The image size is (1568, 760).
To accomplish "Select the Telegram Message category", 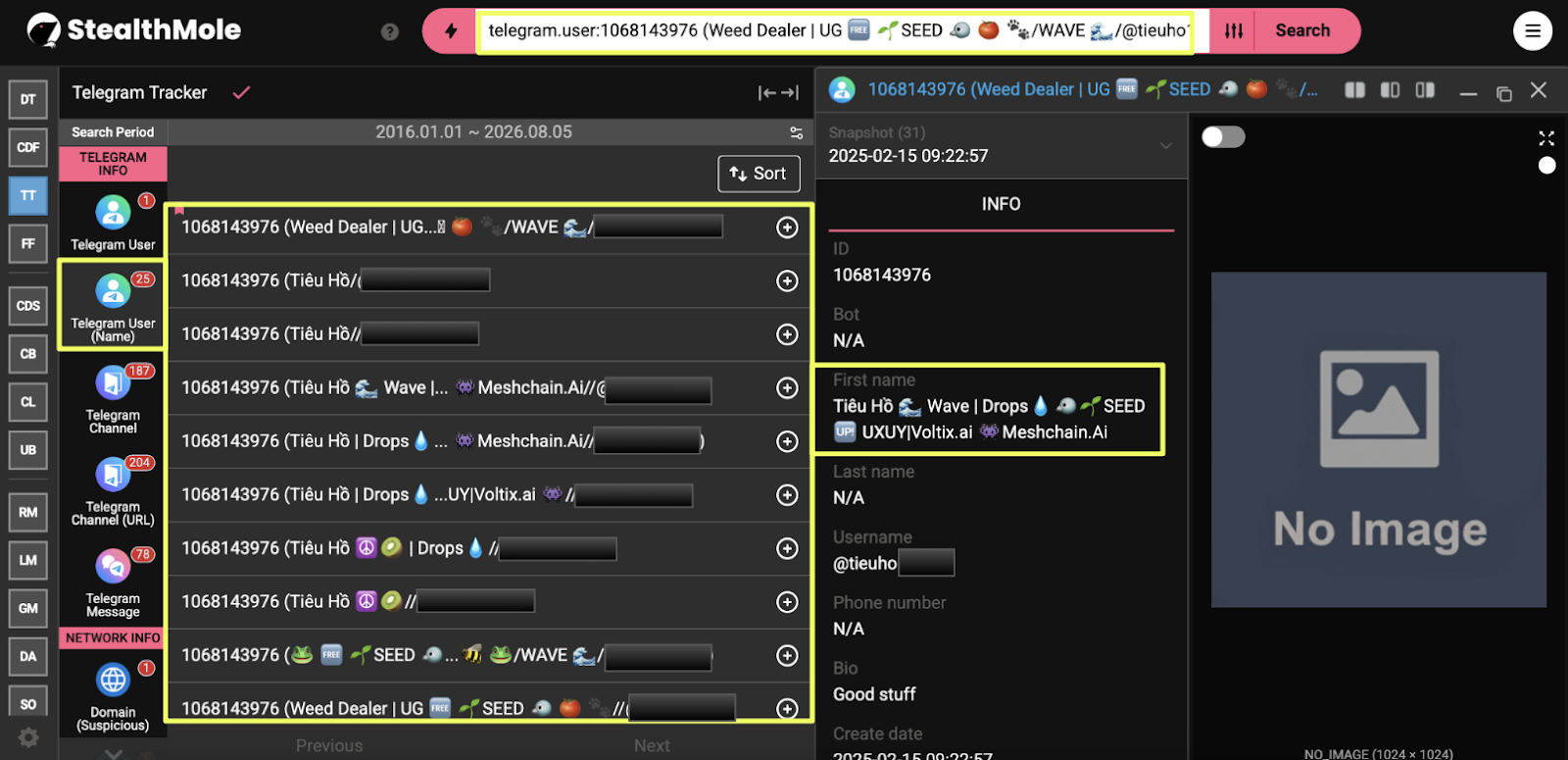I will 113,583.
